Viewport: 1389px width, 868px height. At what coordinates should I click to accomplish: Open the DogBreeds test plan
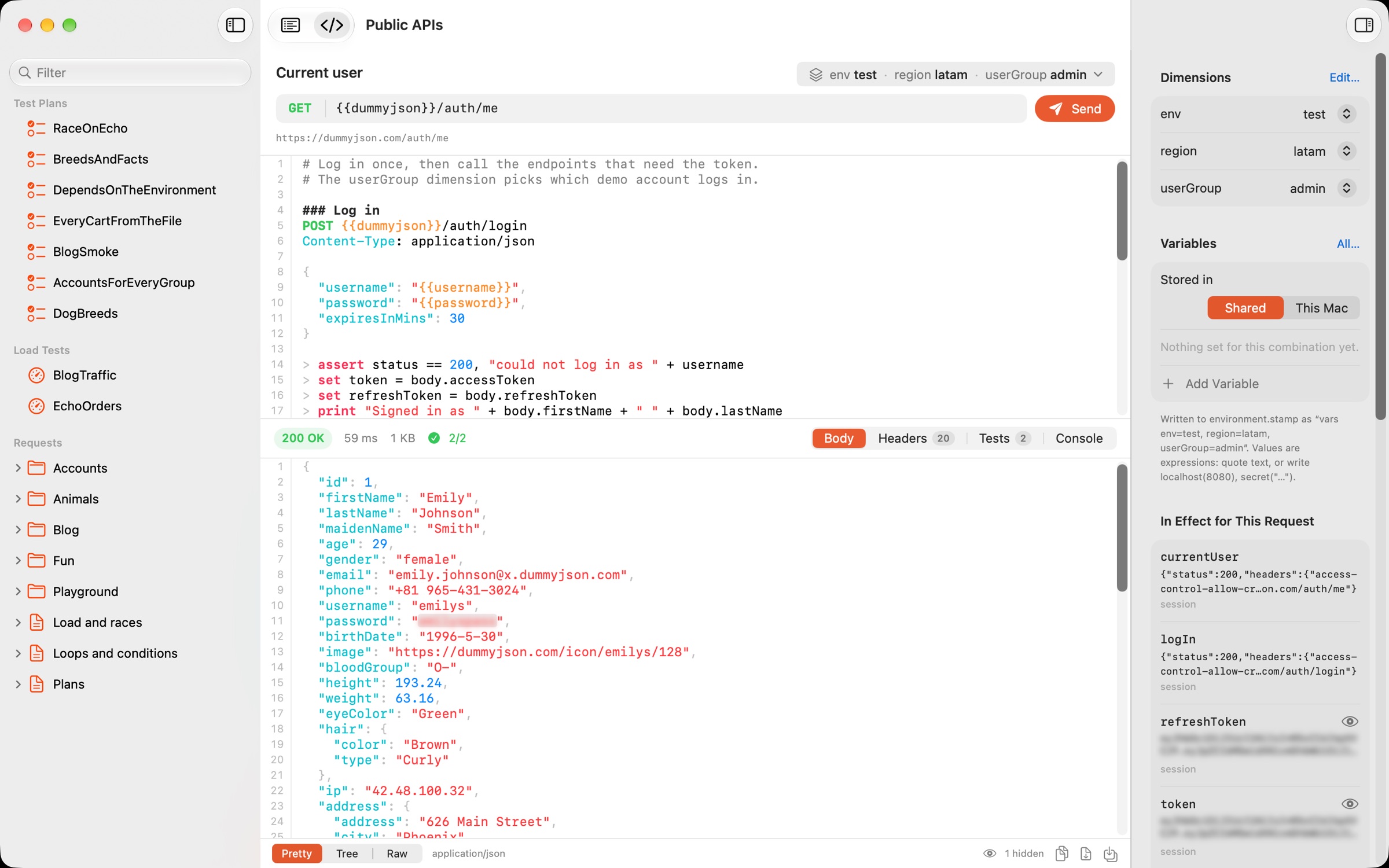click(x=85, y=313)
